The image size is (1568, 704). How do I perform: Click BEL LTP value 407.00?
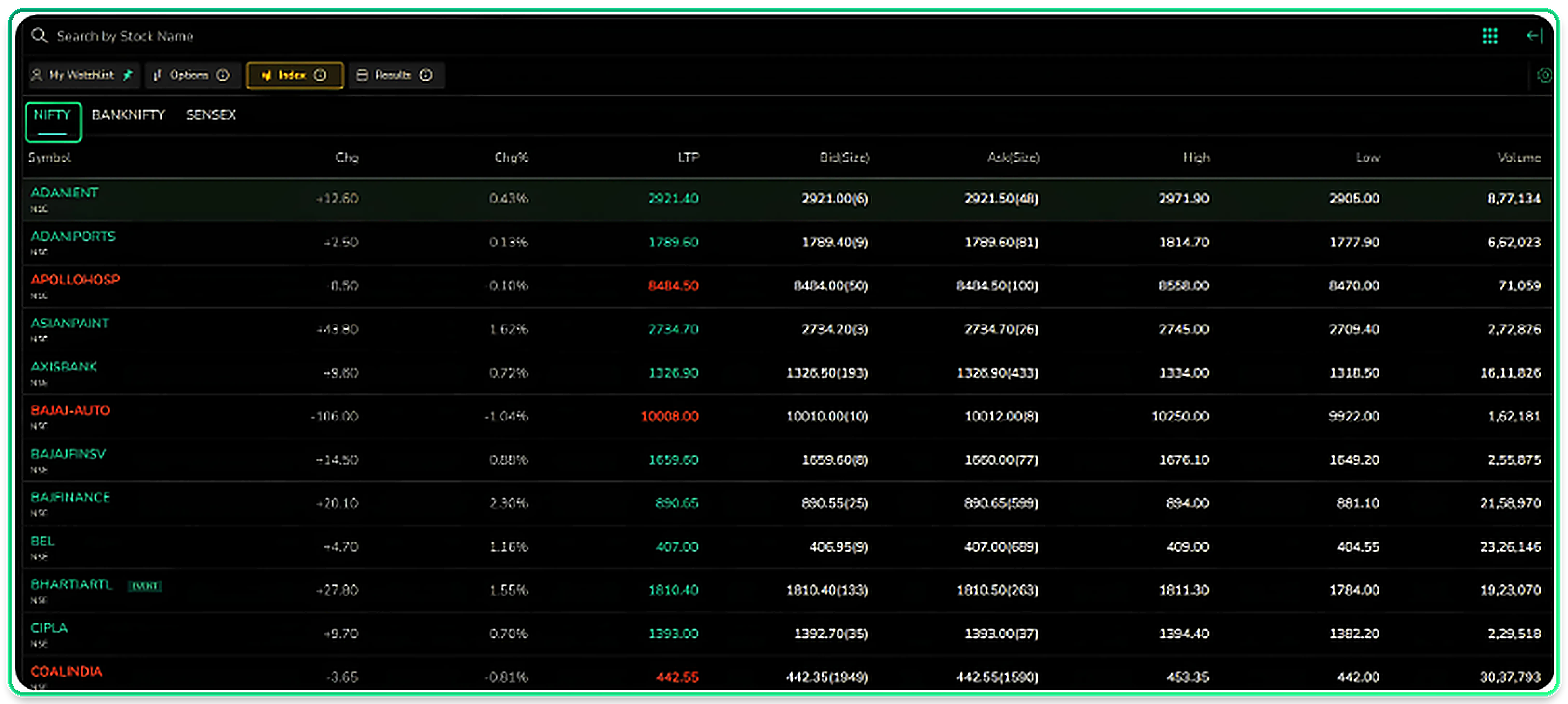point(677,546)
